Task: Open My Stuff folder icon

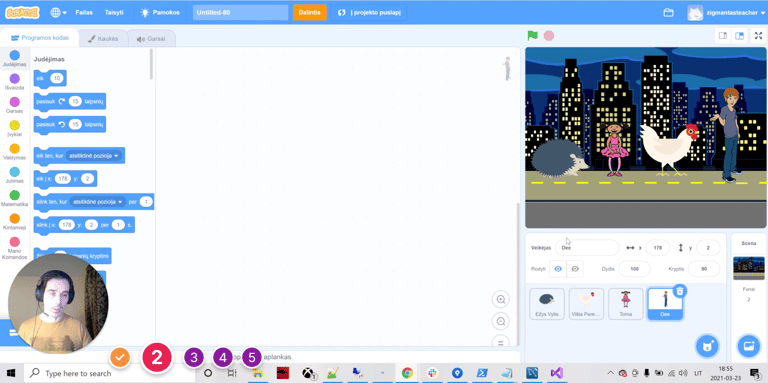Action: 668,13
